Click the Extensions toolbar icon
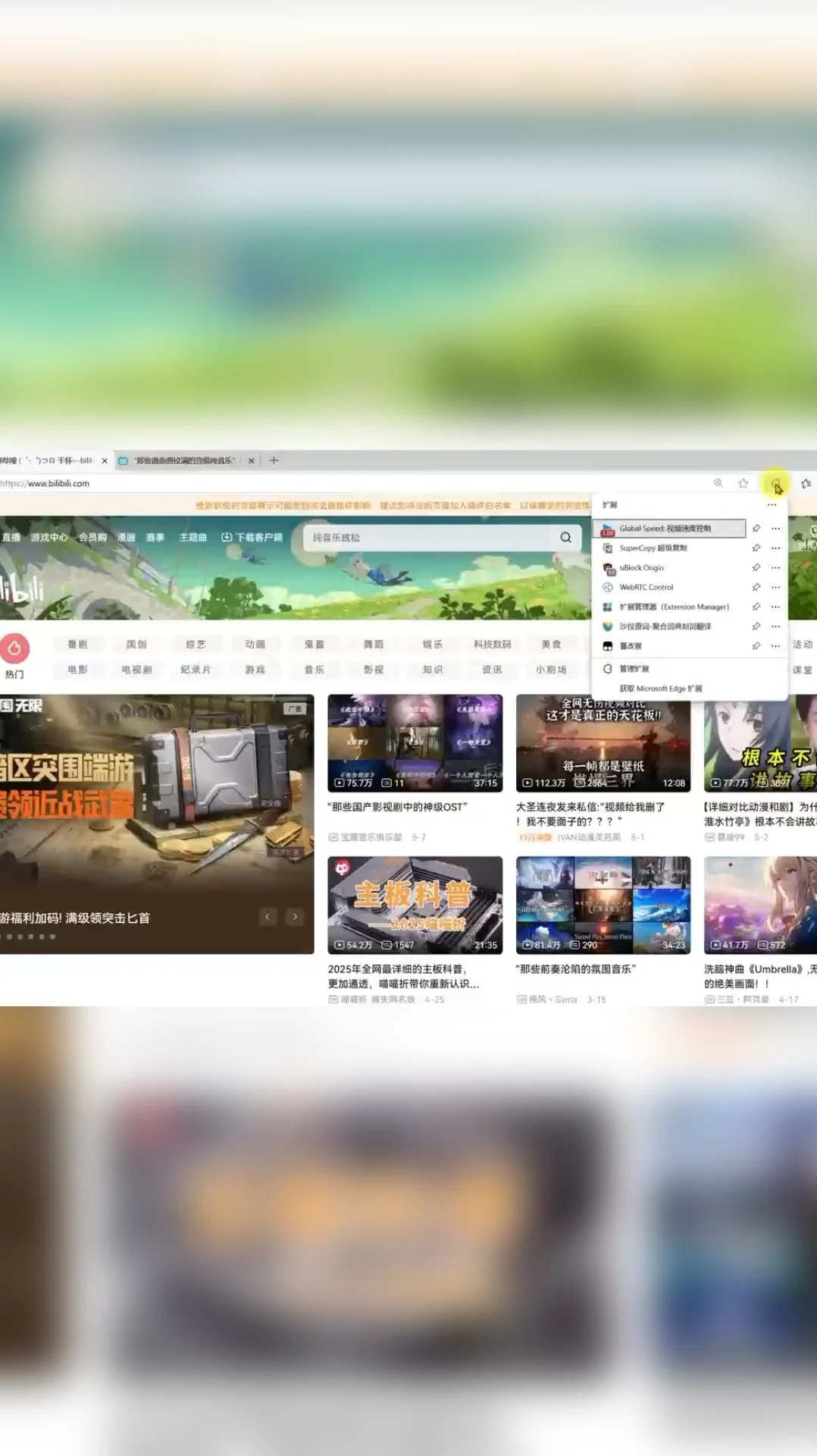The image size is (817, 1456). [x=775, y=483]
